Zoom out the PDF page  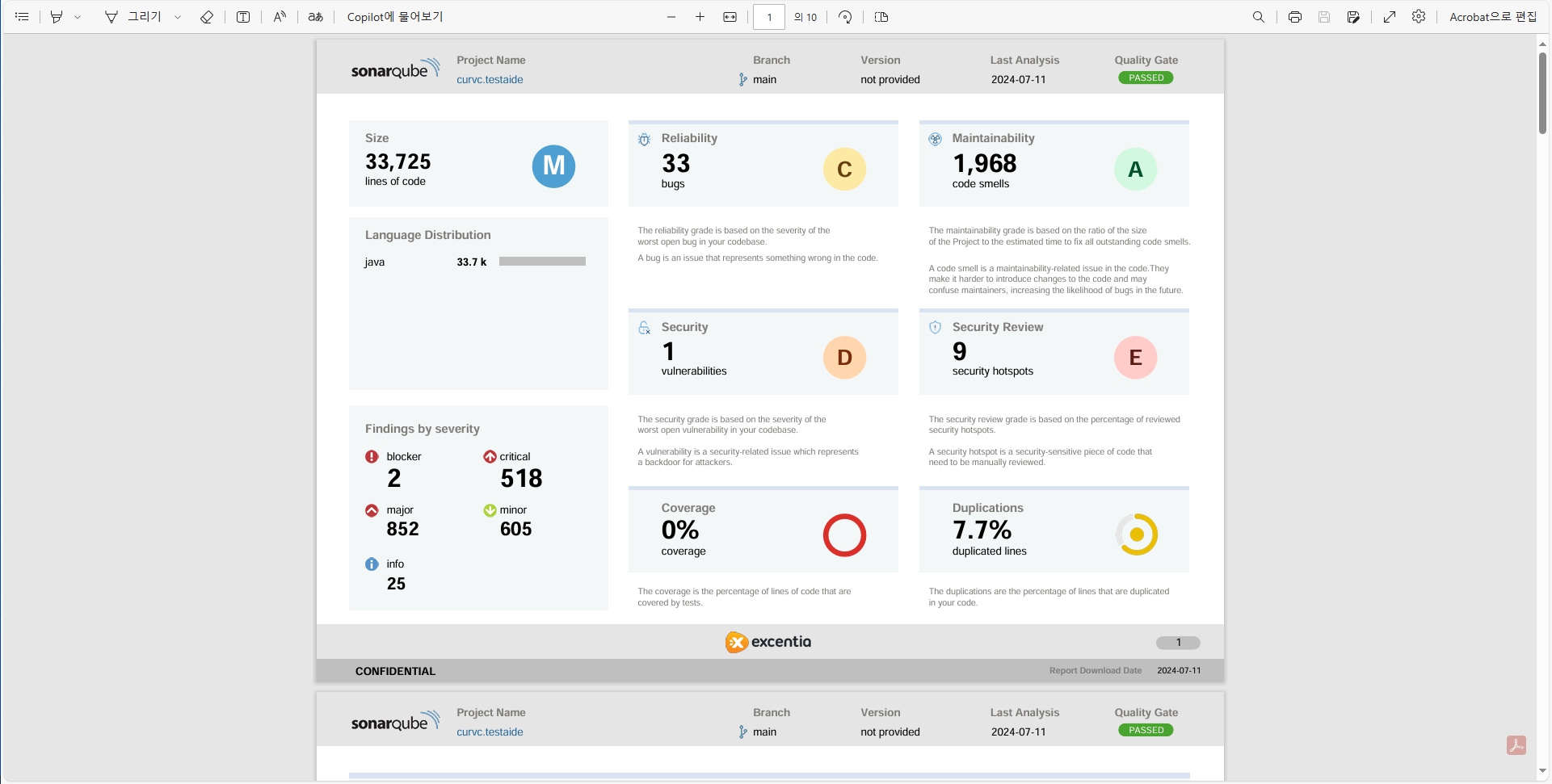click(x=671, y=17)
